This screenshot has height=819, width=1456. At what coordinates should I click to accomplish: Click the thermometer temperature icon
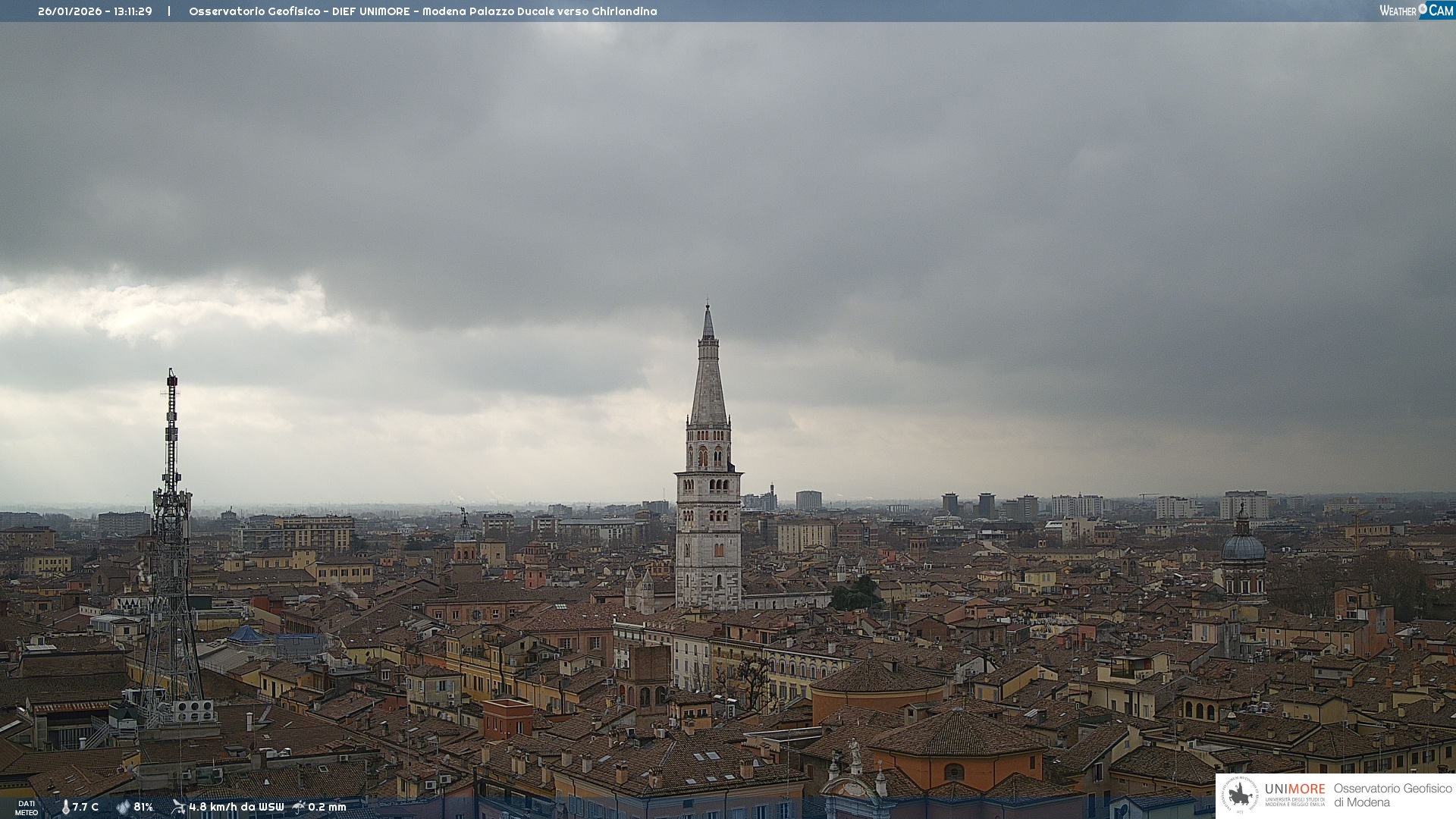pyautogui.click(x=66, y=807)
